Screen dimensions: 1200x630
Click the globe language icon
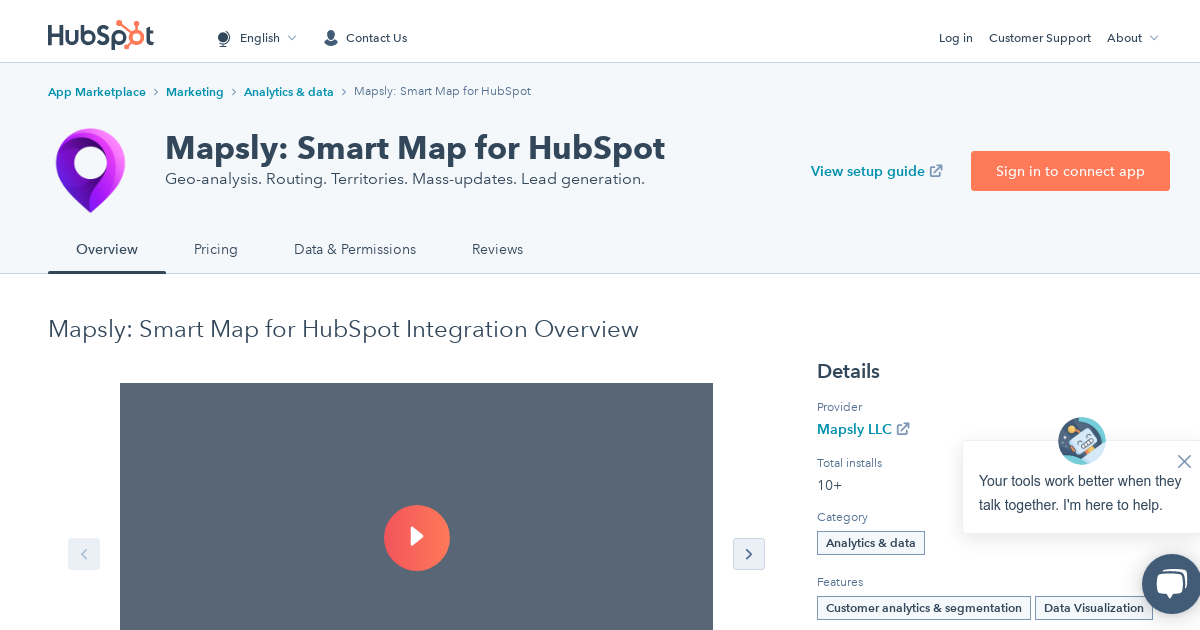point(224,38)
